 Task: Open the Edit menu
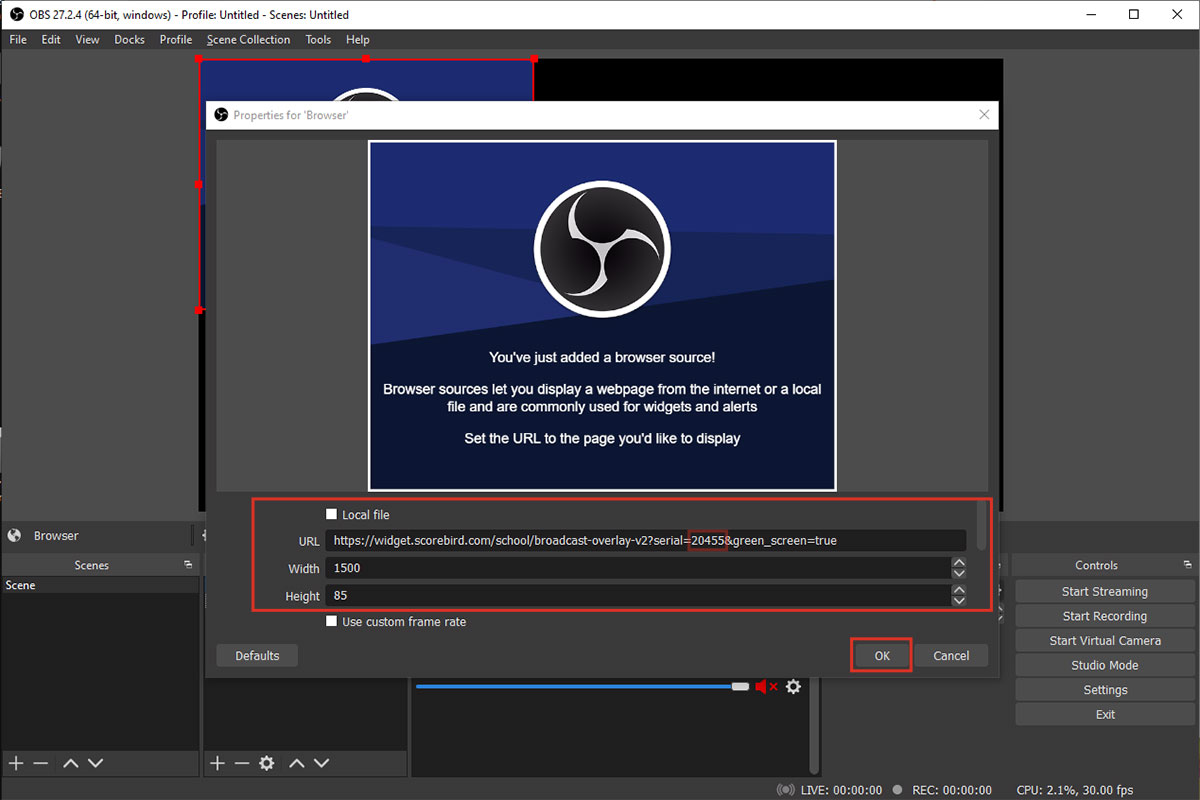pos(51,40)
